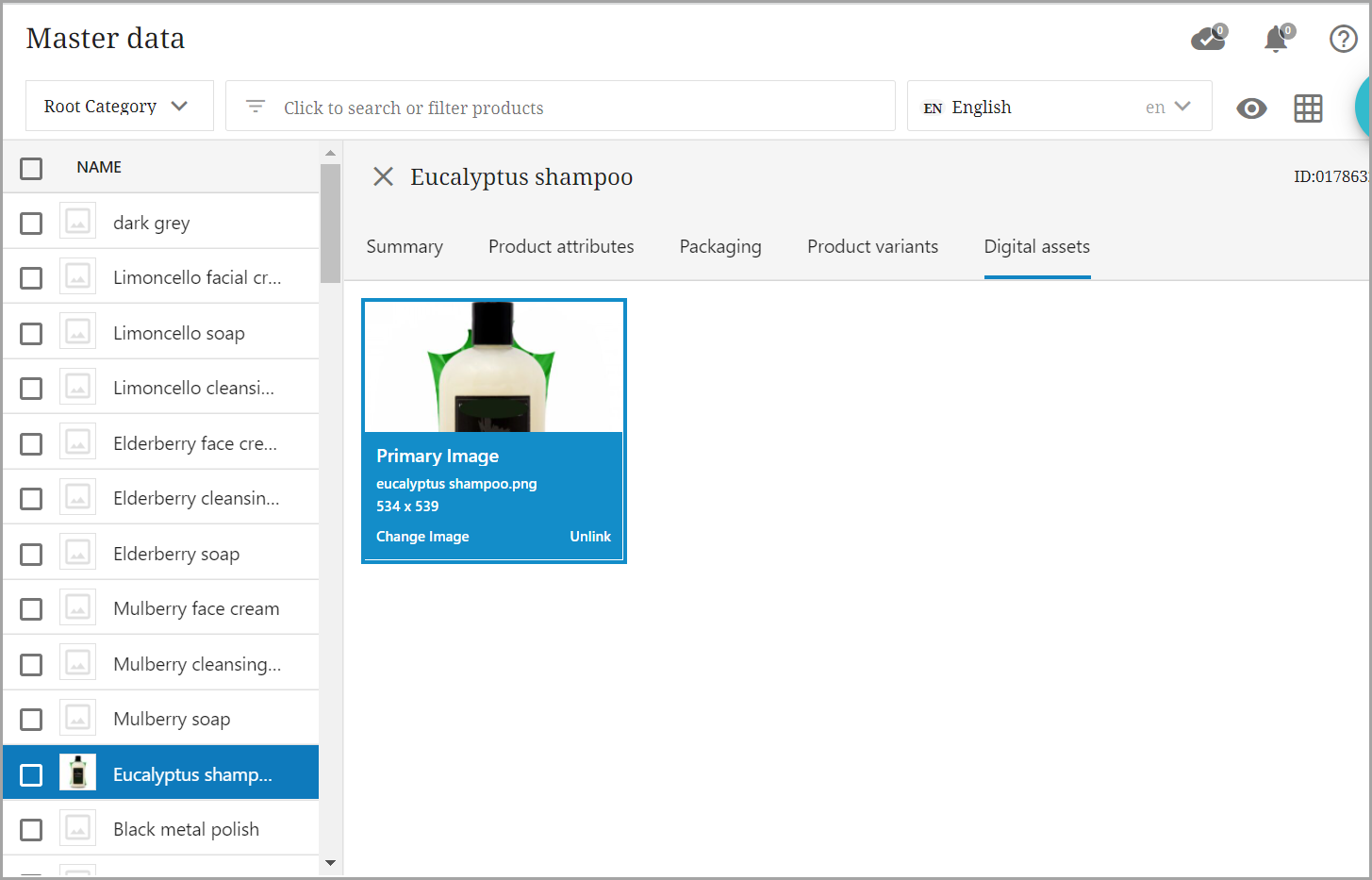This screenshot has width=1372, height=880.
Task: Click the cloud sync status icon
Action: (1207, 39)
